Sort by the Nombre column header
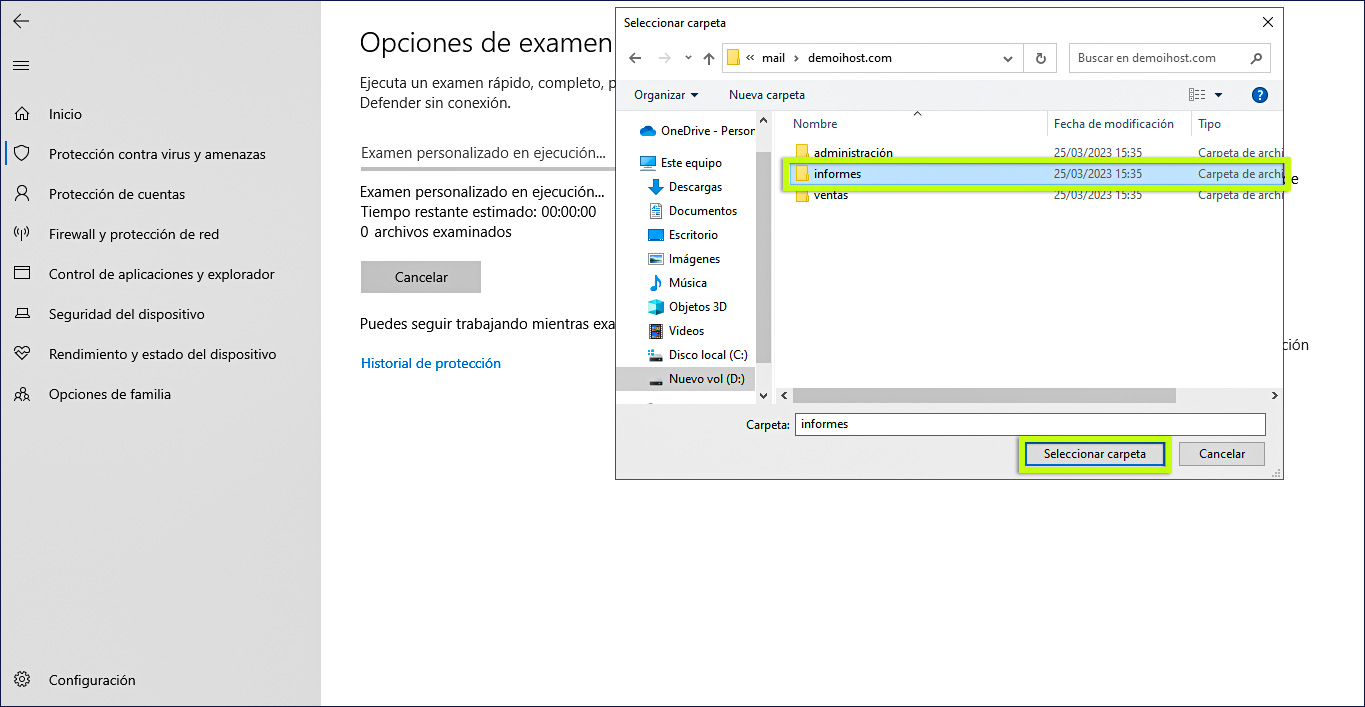 (x=815, y=124)
